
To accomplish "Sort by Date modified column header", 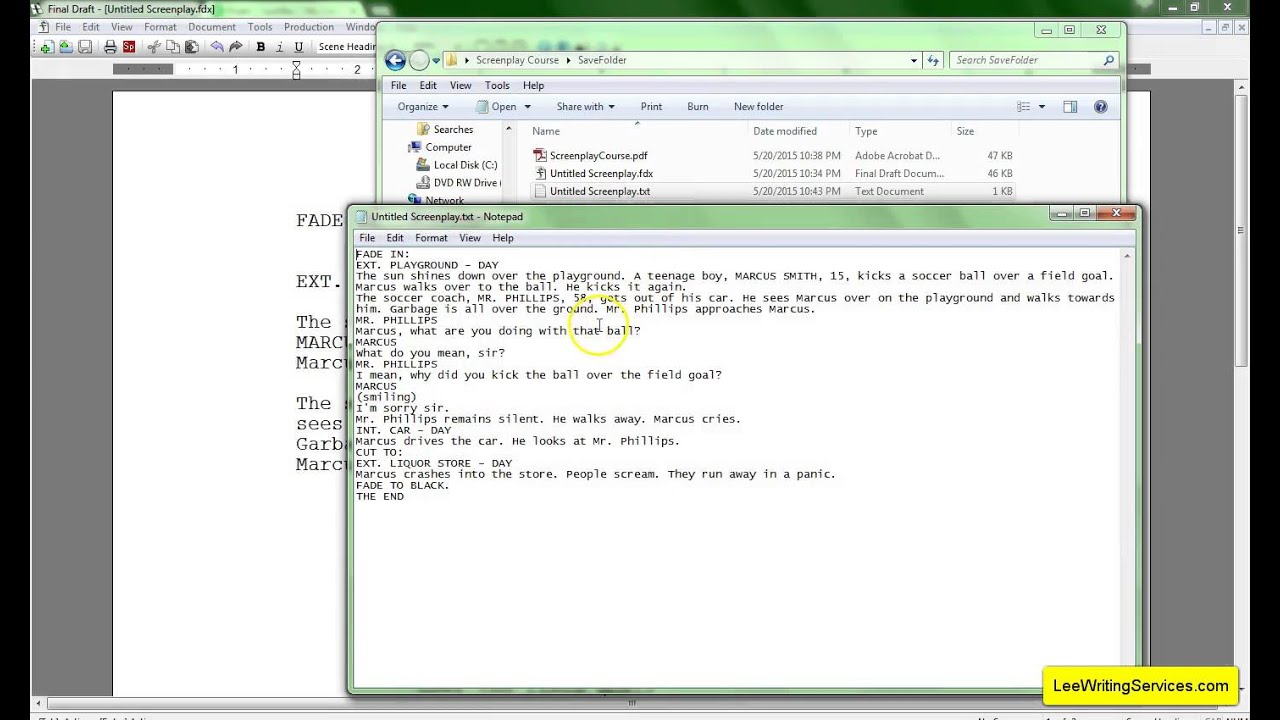I will pos(785,131).
